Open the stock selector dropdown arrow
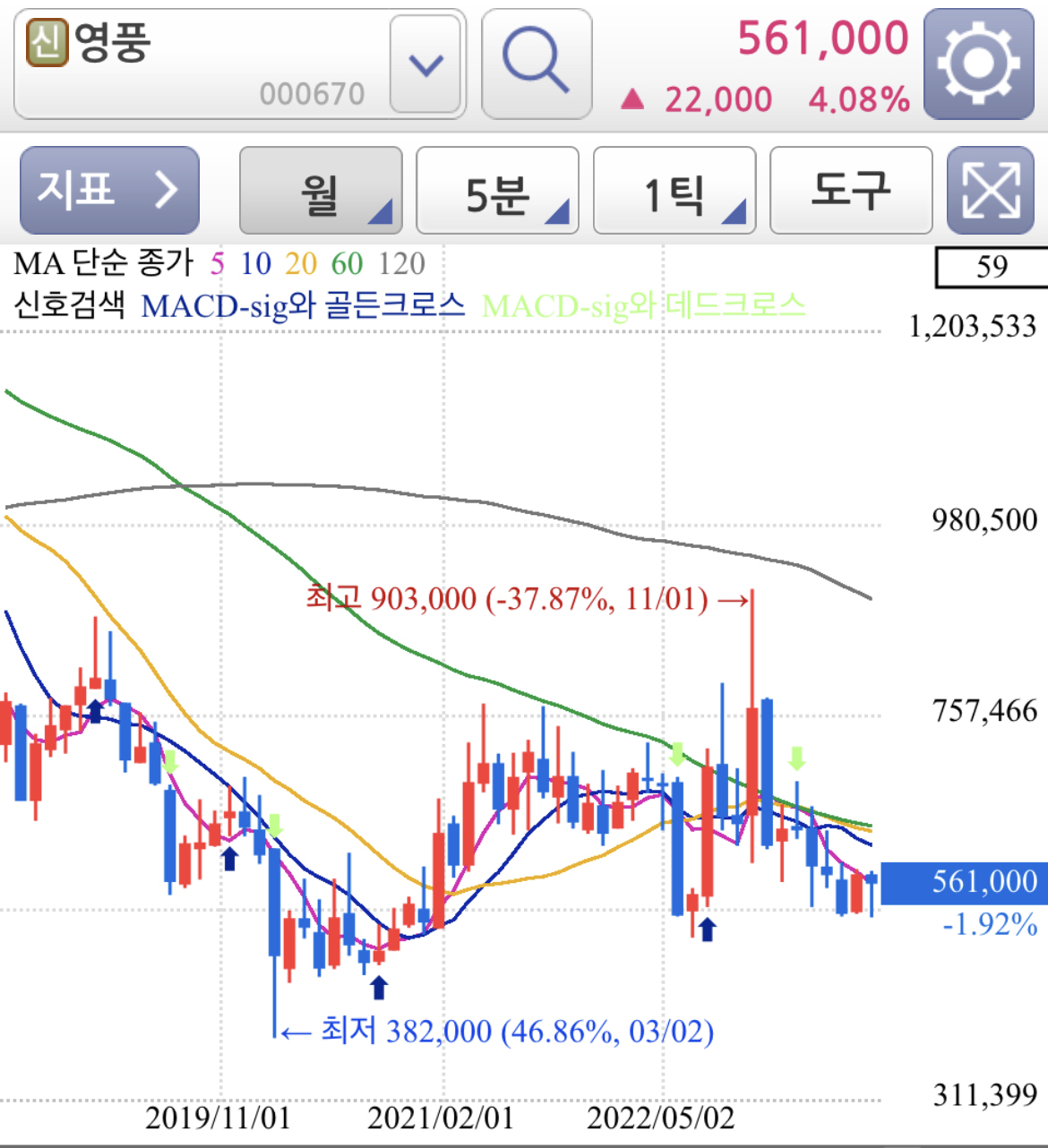 425,64
